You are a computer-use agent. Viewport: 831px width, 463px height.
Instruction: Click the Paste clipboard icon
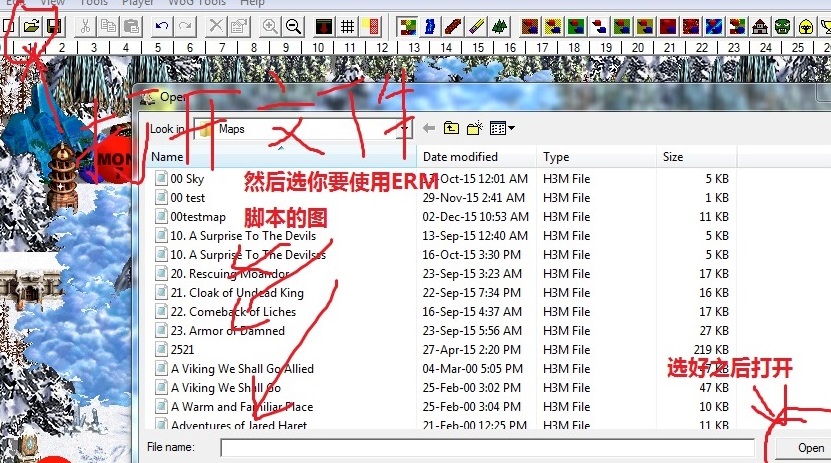(x=131, y=26)
